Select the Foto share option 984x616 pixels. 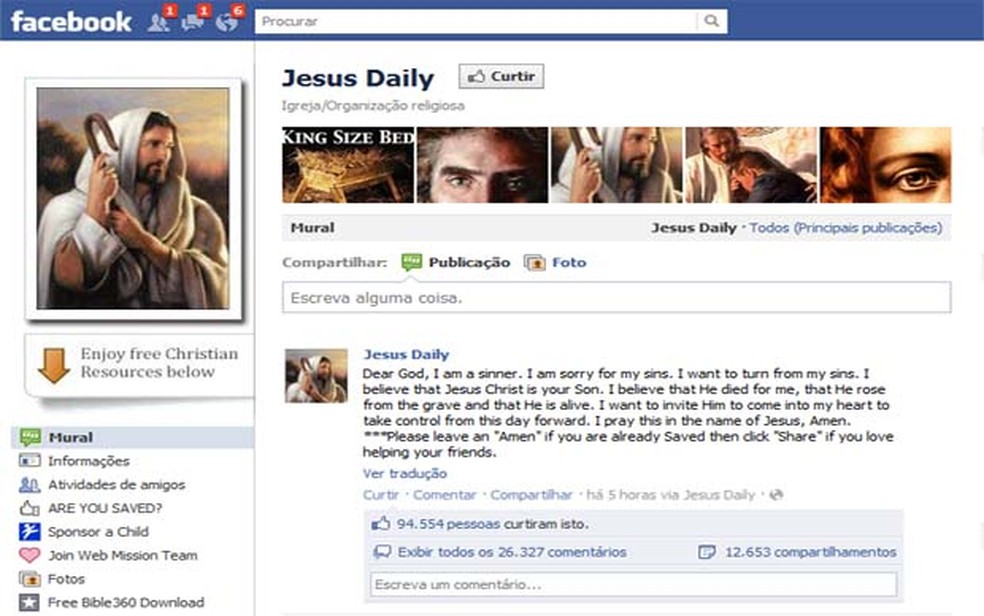click(569, 262)
